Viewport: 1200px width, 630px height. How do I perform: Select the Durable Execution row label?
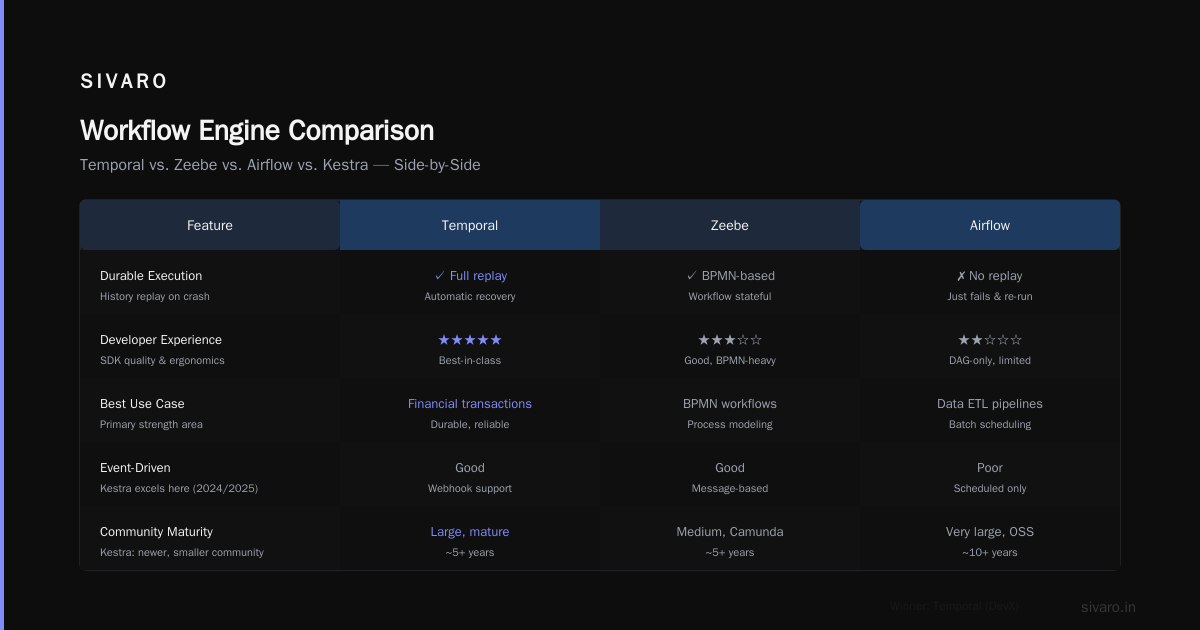point(151,276)
